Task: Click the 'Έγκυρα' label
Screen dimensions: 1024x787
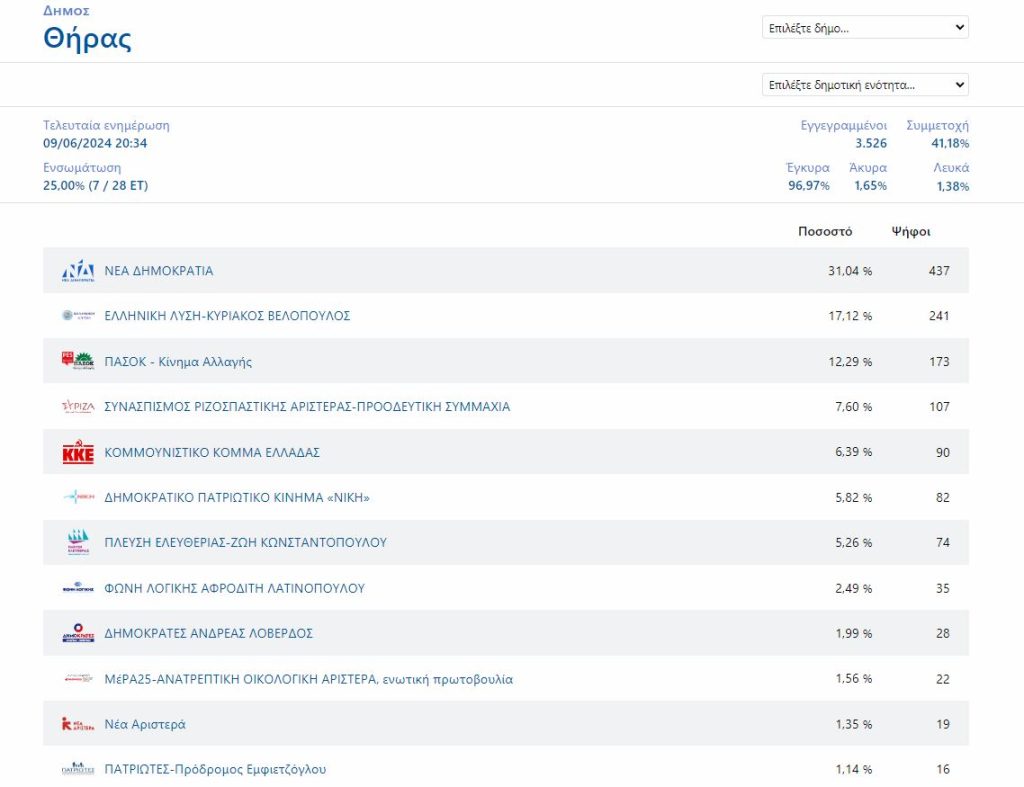Action: (808, 168)
